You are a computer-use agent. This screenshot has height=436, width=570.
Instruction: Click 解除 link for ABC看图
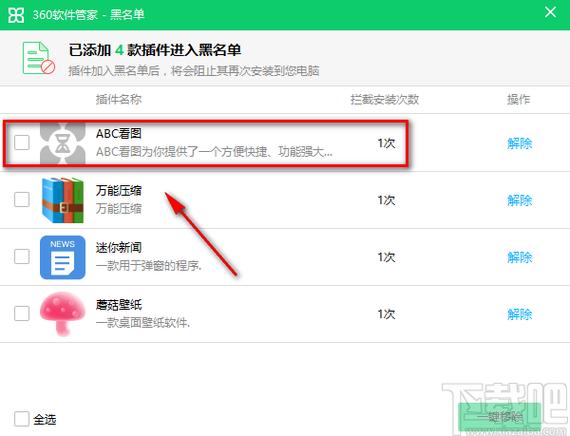click(x=519, y=143)
